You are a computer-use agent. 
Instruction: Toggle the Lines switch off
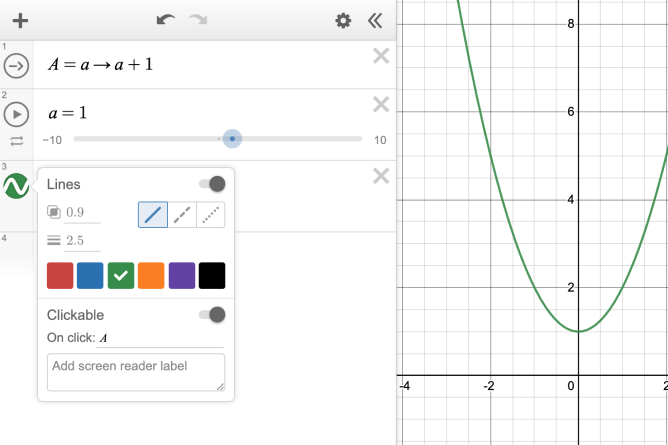212,184
